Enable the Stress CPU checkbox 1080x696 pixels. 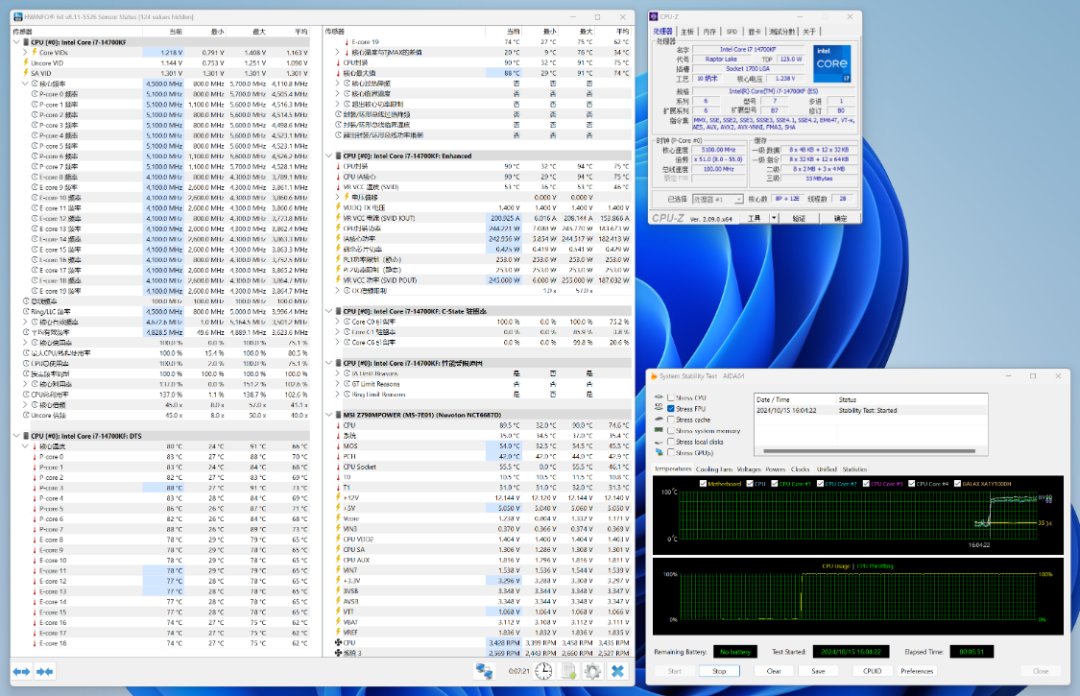(671, 398)
